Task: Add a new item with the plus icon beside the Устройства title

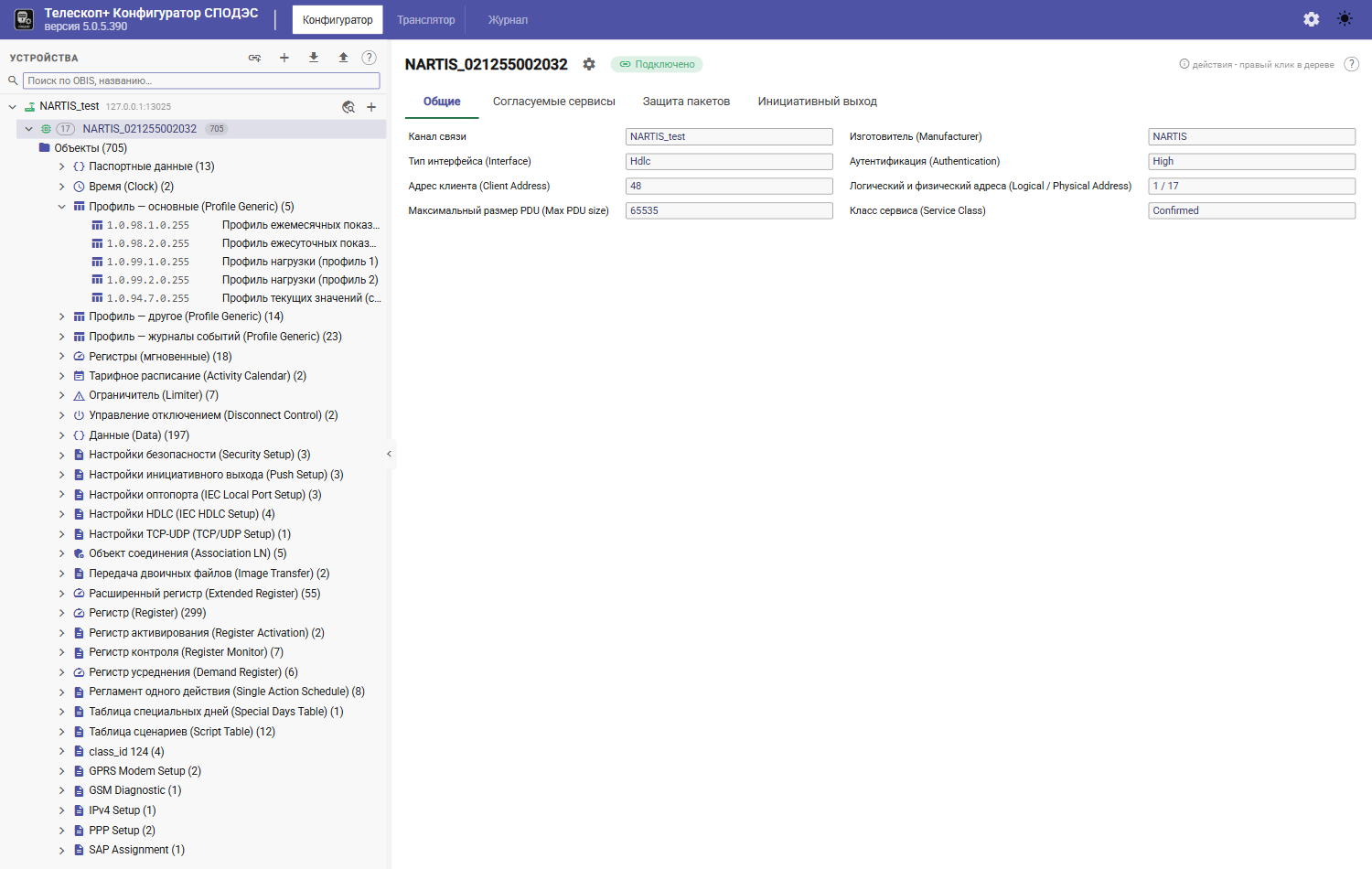Action: point(284,58)
